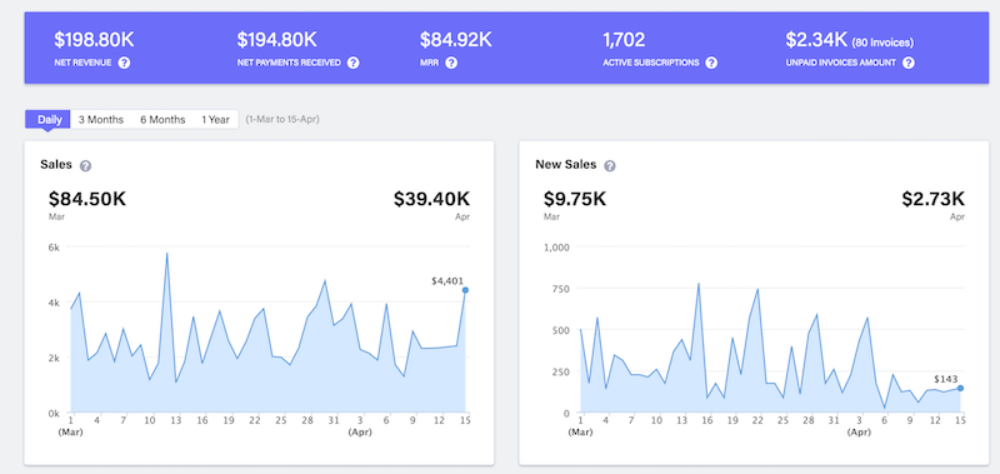Click the Sales chart peak near March 12
This screenshot has height=474, width=1000.
pyautogui.click(x=167, y=253)
